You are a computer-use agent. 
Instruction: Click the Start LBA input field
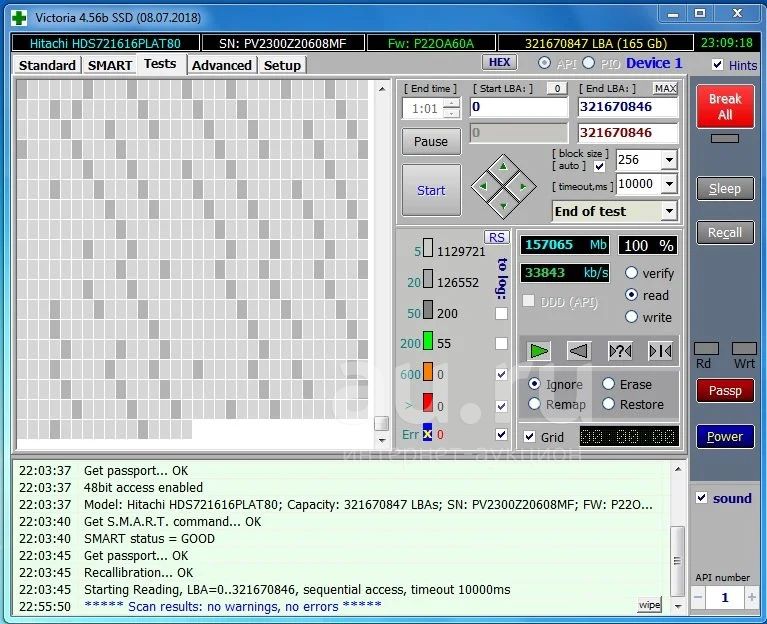click(x=519, y=107)
